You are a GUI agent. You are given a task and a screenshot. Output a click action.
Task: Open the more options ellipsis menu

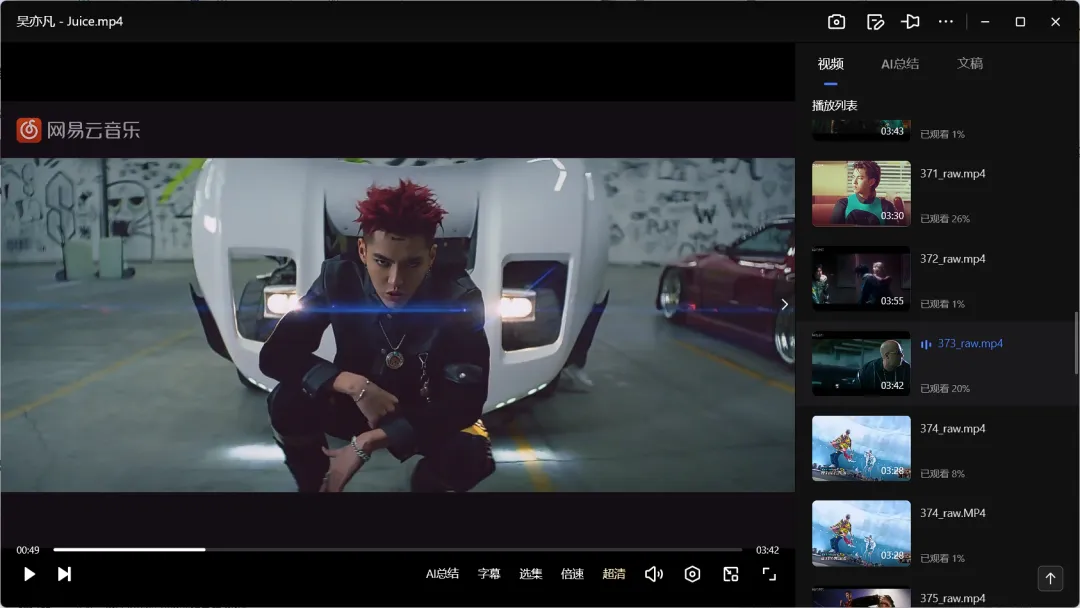[x=946, y=22]
